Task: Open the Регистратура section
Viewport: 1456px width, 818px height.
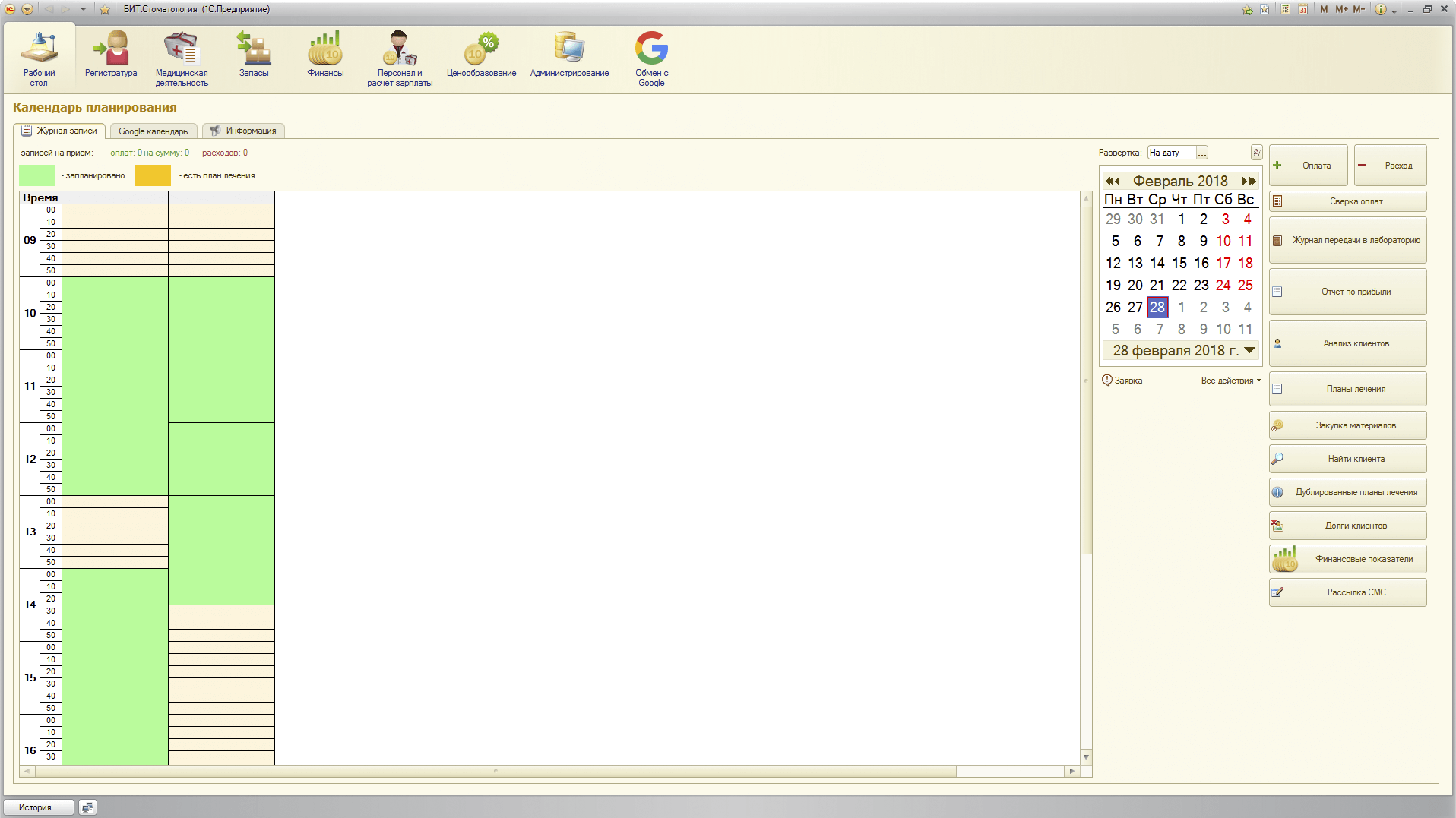Action: (111, 55)
